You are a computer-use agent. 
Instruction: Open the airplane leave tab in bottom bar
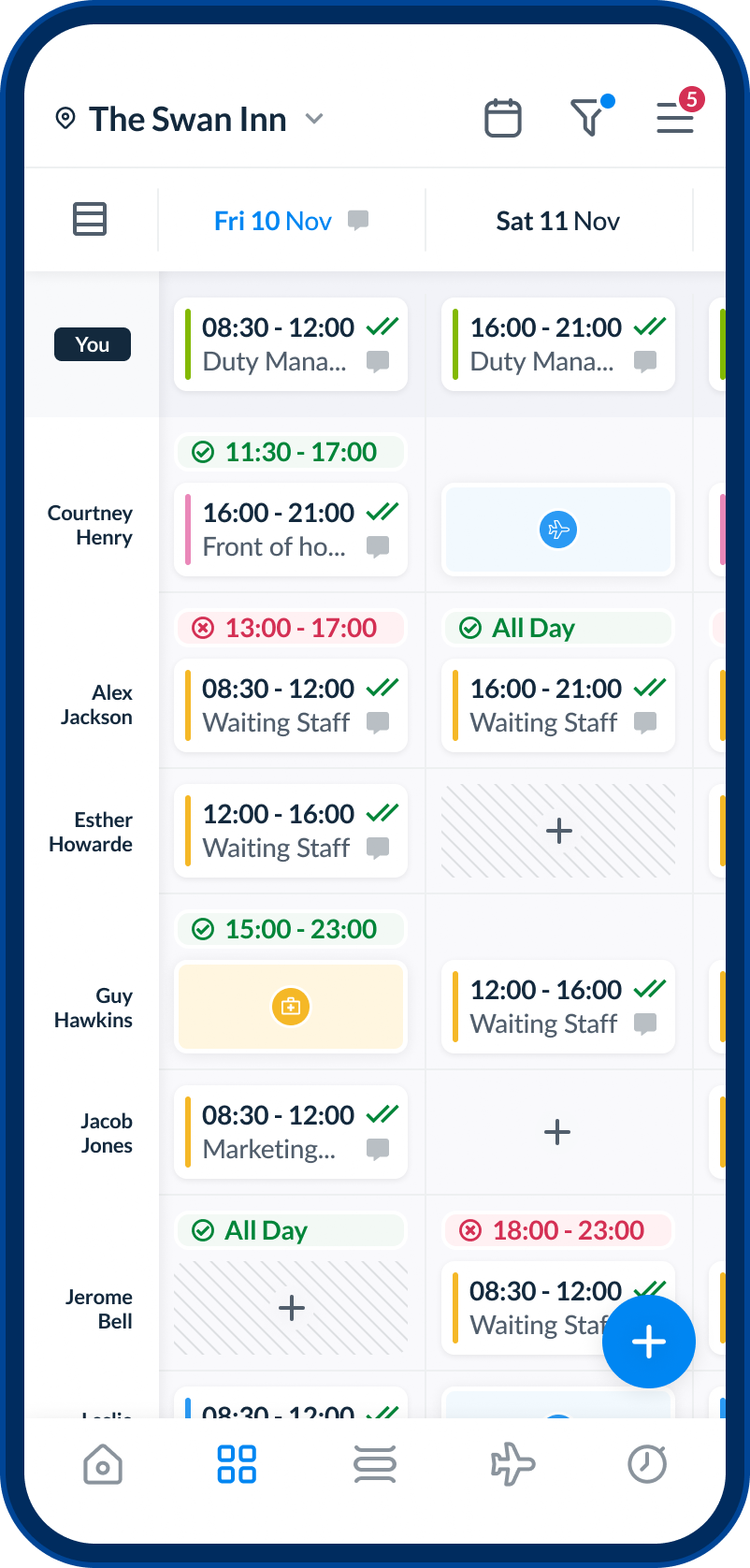click(x=512, y=1464)
